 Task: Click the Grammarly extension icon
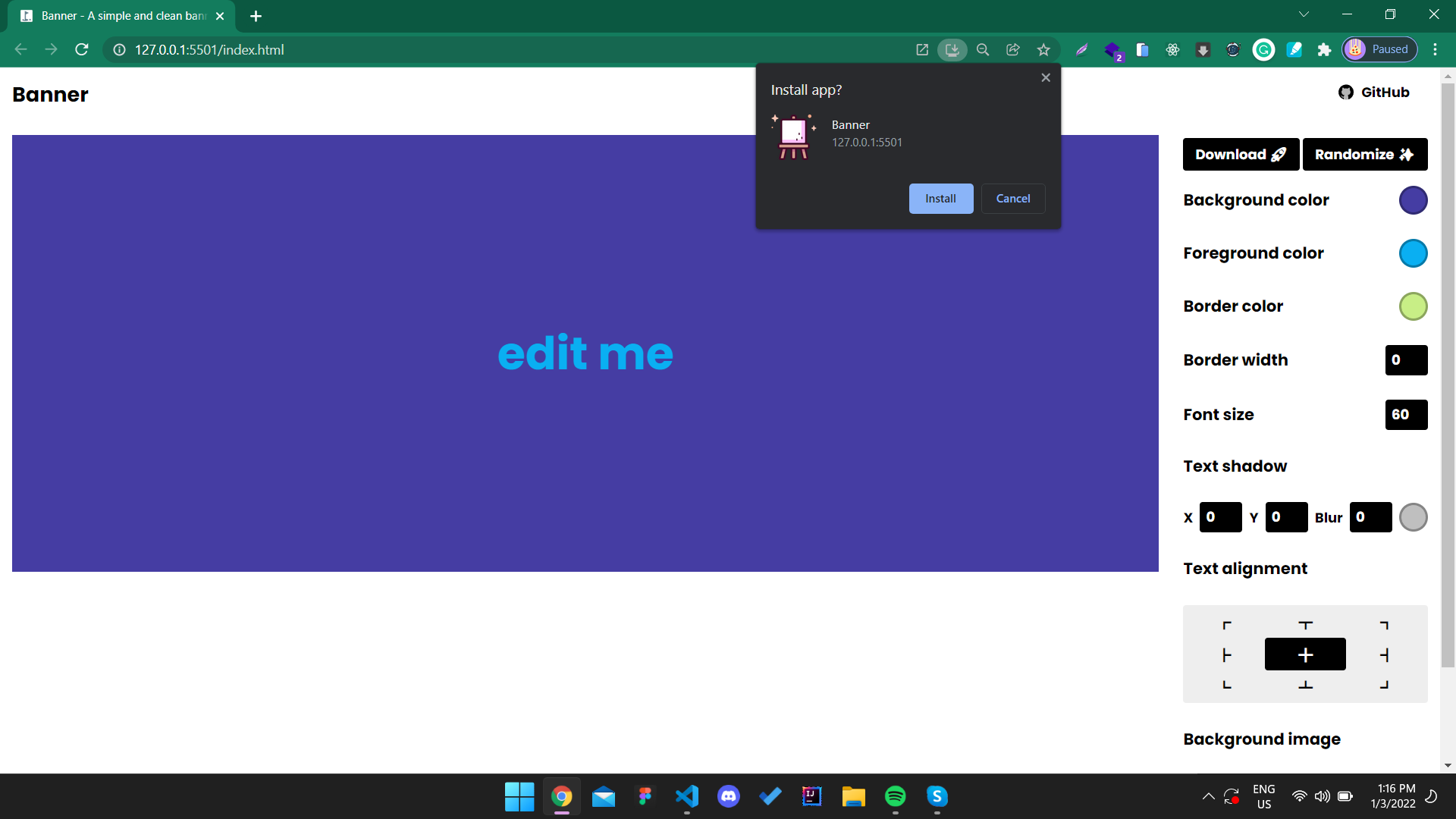(x=1263, y=50)
